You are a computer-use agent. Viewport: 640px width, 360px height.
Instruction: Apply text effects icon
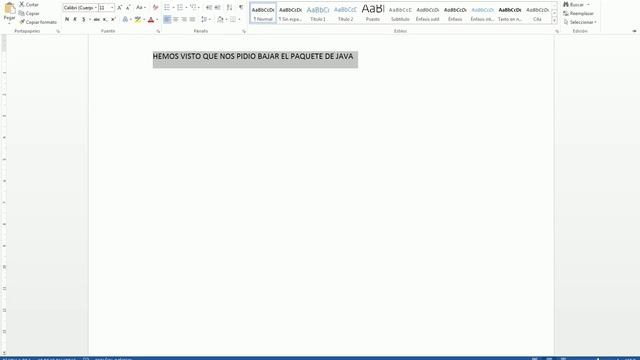(125, 19)
